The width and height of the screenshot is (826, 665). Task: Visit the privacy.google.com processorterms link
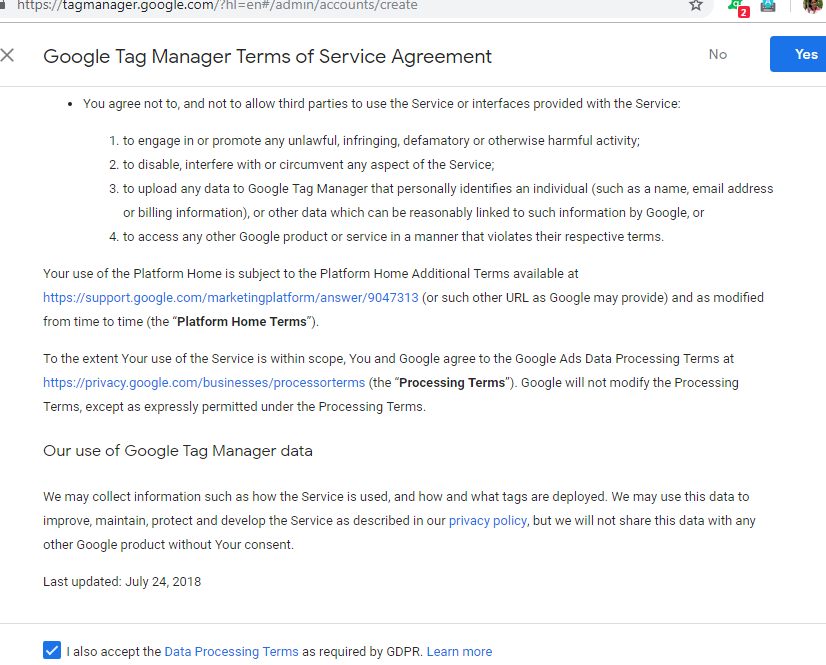click(x=204, y=383)
